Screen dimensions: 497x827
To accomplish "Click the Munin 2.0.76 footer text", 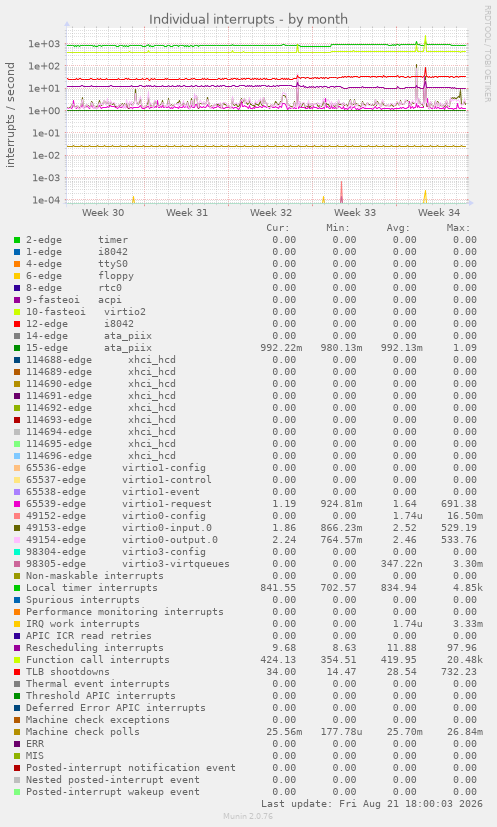I will tap(248, 816).
